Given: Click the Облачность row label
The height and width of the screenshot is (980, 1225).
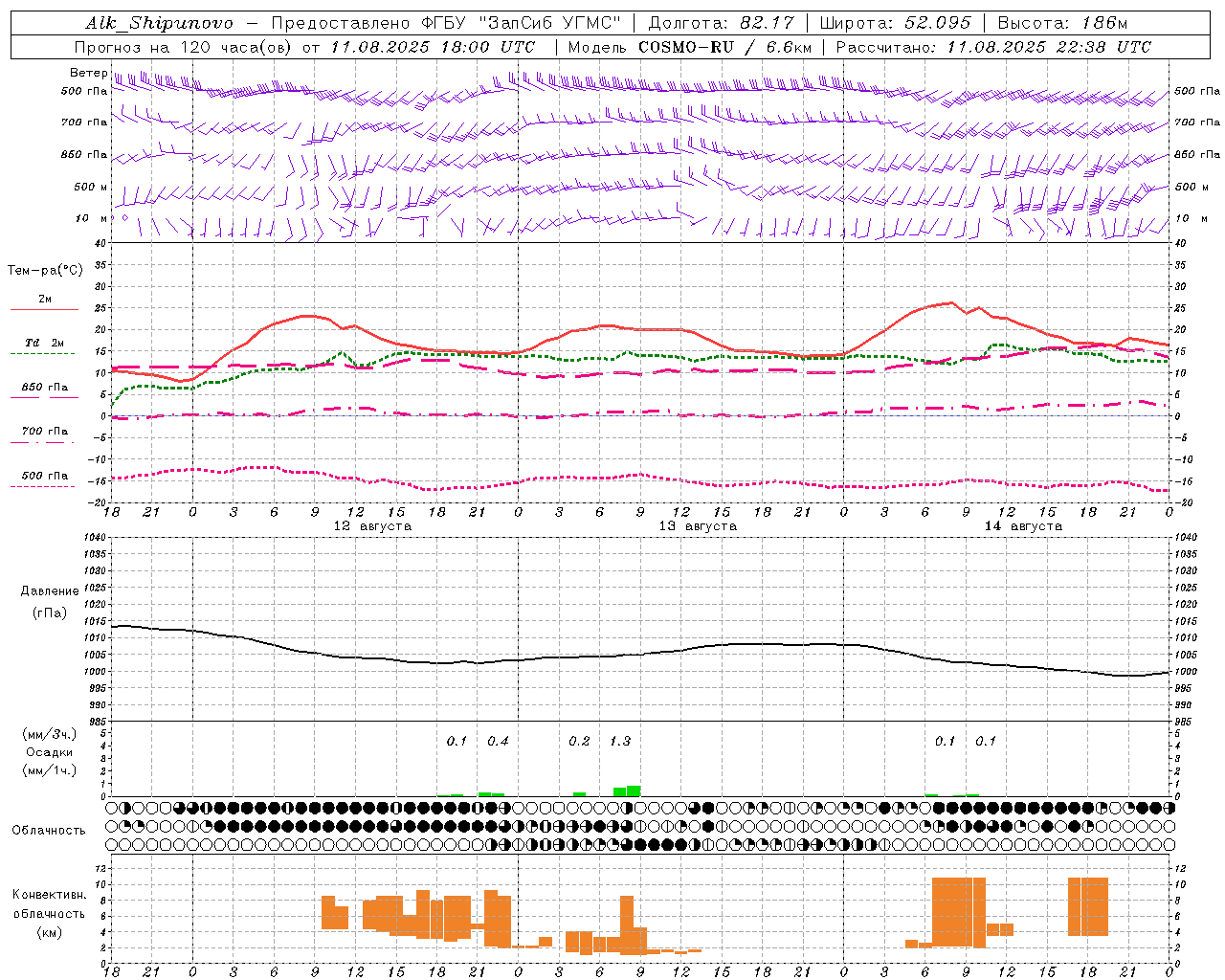Looking at the screenshot, I should pyautogui.click(x=49, y=831).
